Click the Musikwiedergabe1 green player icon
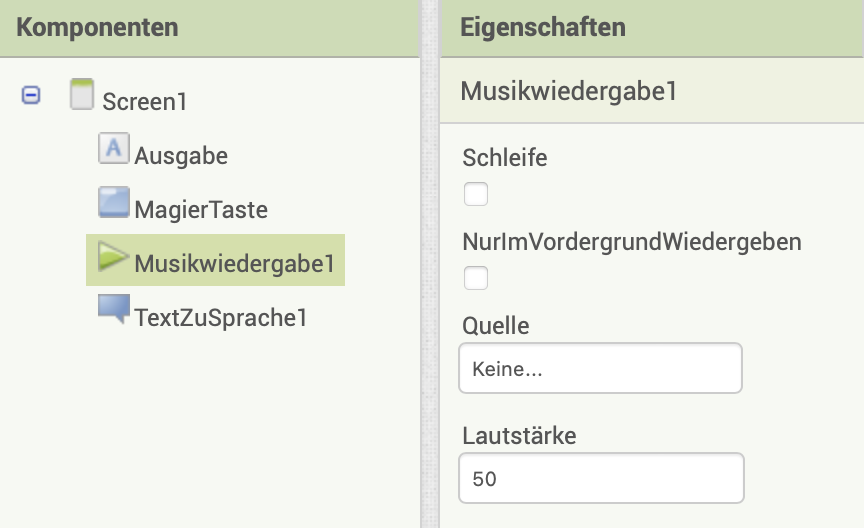This screenshot has height=528, width=864. 114,259
